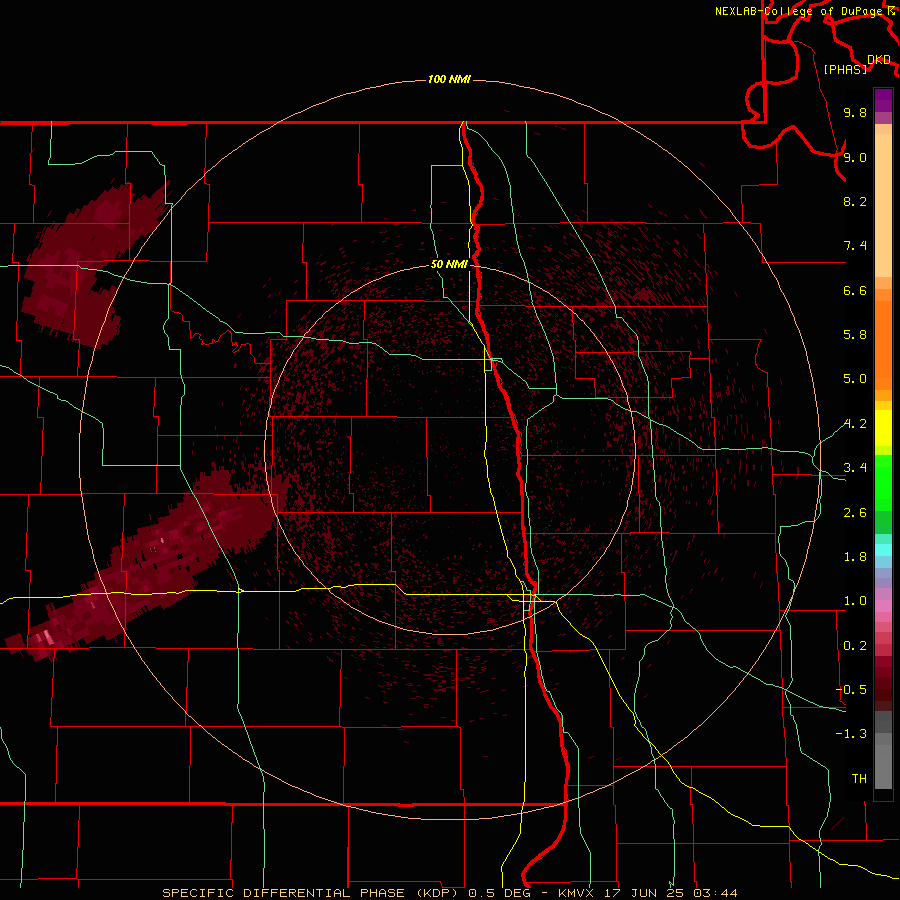
Task: Click the 0.2 color scale value
Action: pos(855,646)
